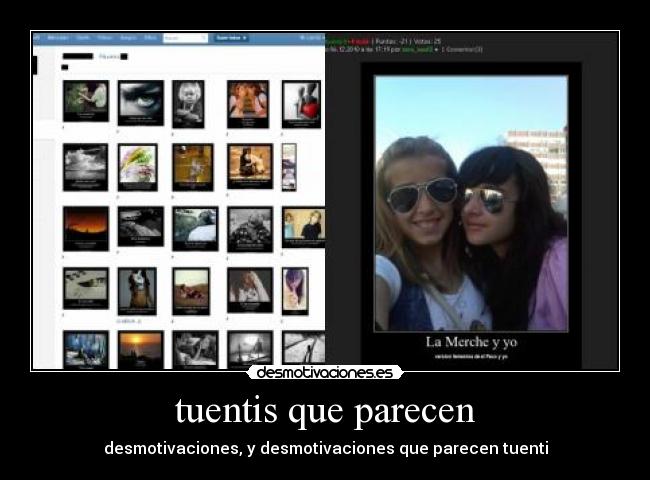Viewport: 650px width, 480px height.
Task: Open the Subir fotos dropdown button
Action: click(231, 38)
